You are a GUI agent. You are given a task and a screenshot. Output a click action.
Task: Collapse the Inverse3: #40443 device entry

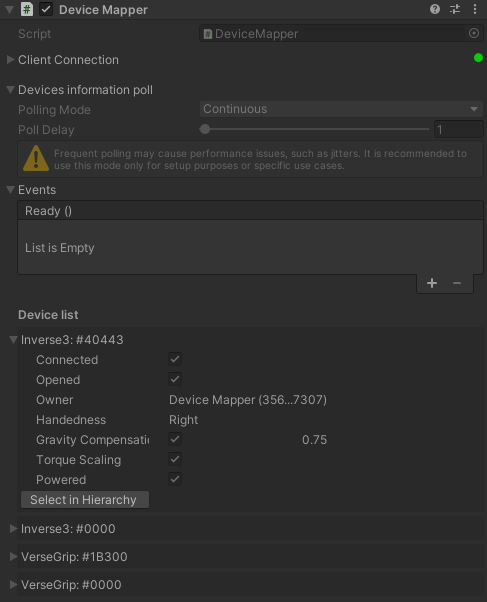pyautogui.click(x=13, y=339)
